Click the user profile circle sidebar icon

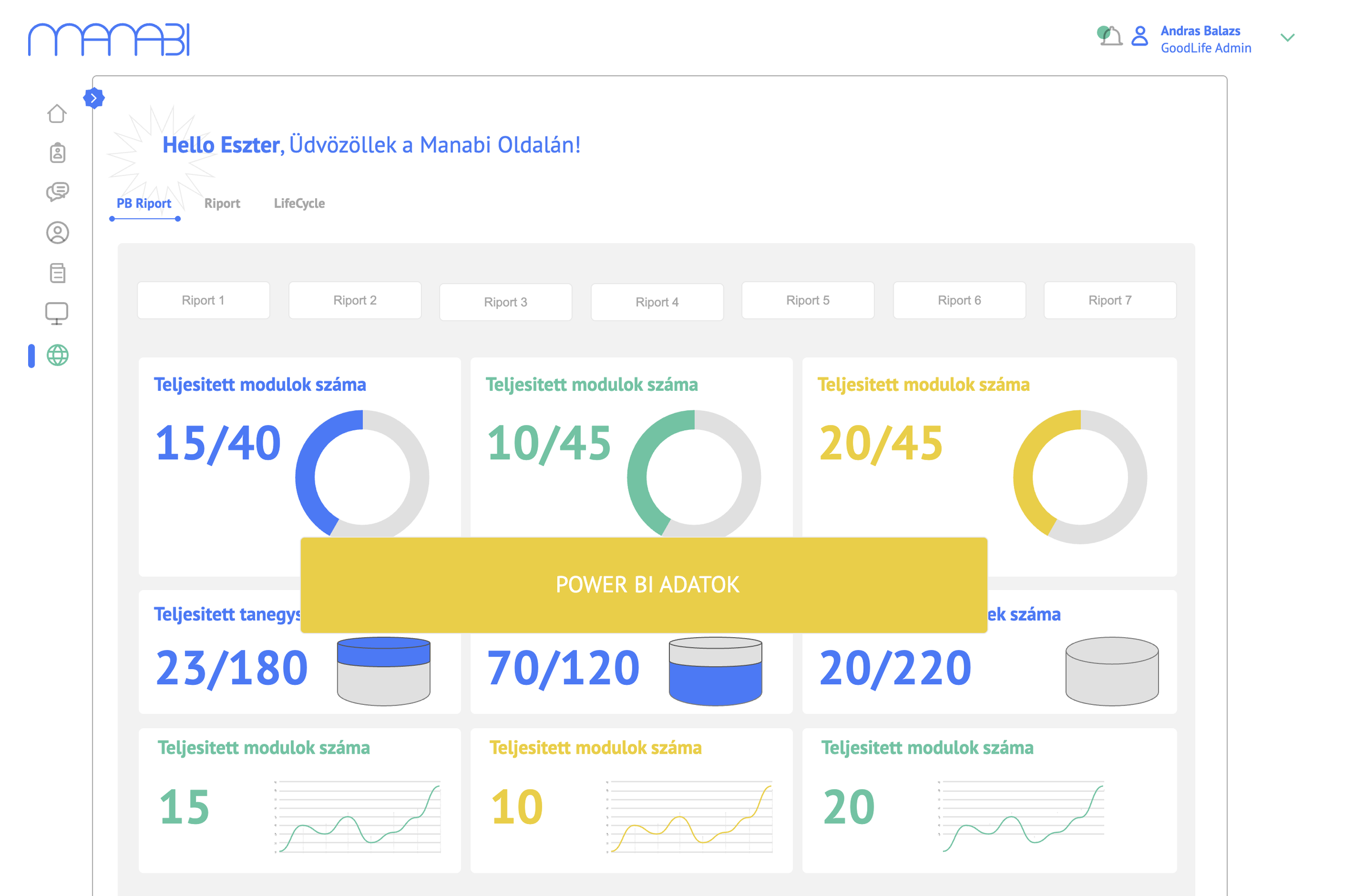pyautogui.click(x=57, y=233)
